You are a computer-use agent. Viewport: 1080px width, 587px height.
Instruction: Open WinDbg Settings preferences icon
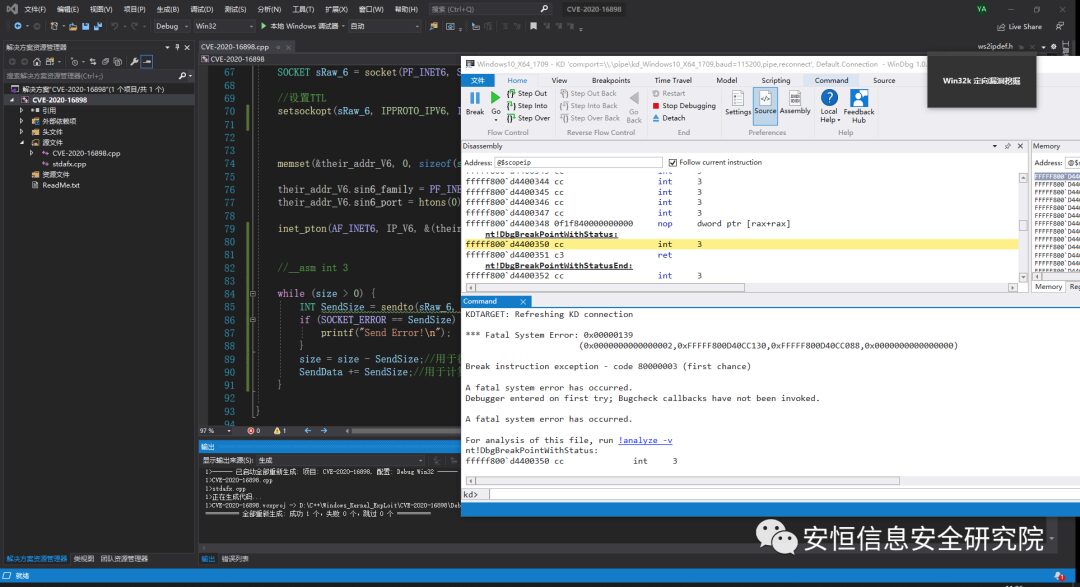click(x=738, y=103)
